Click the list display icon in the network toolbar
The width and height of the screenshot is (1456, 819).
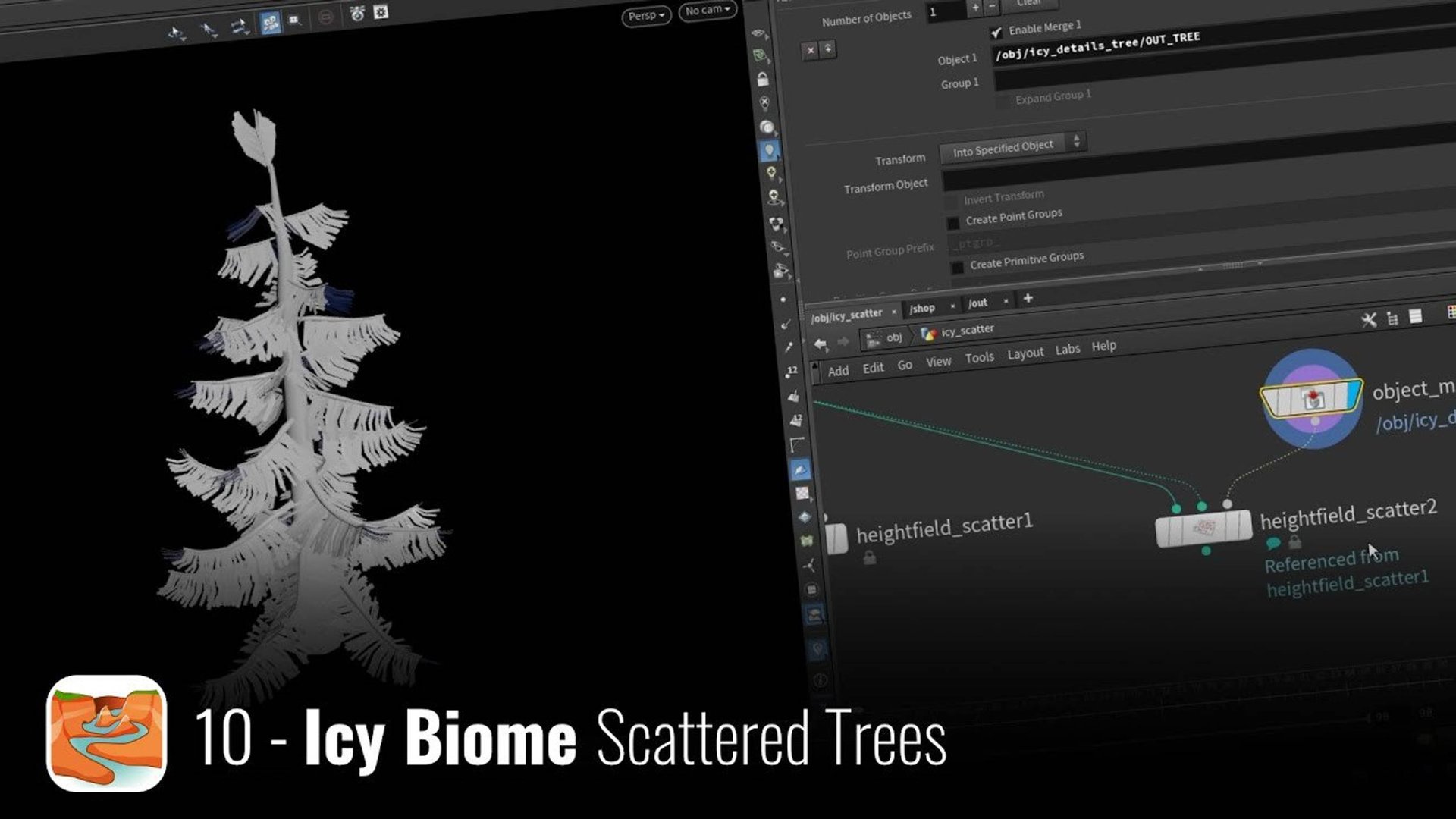(1415, 317)
